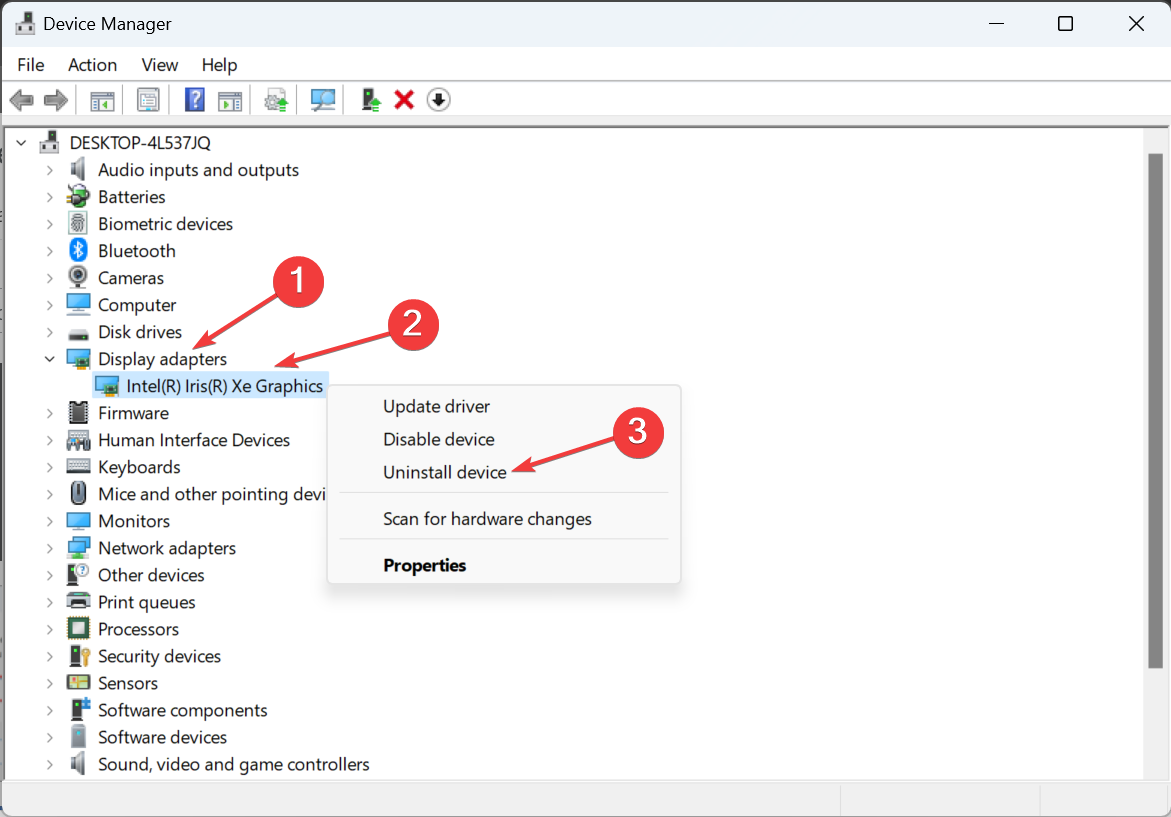
Task: Expand the Software components category
Action: [x=50, y=710]
